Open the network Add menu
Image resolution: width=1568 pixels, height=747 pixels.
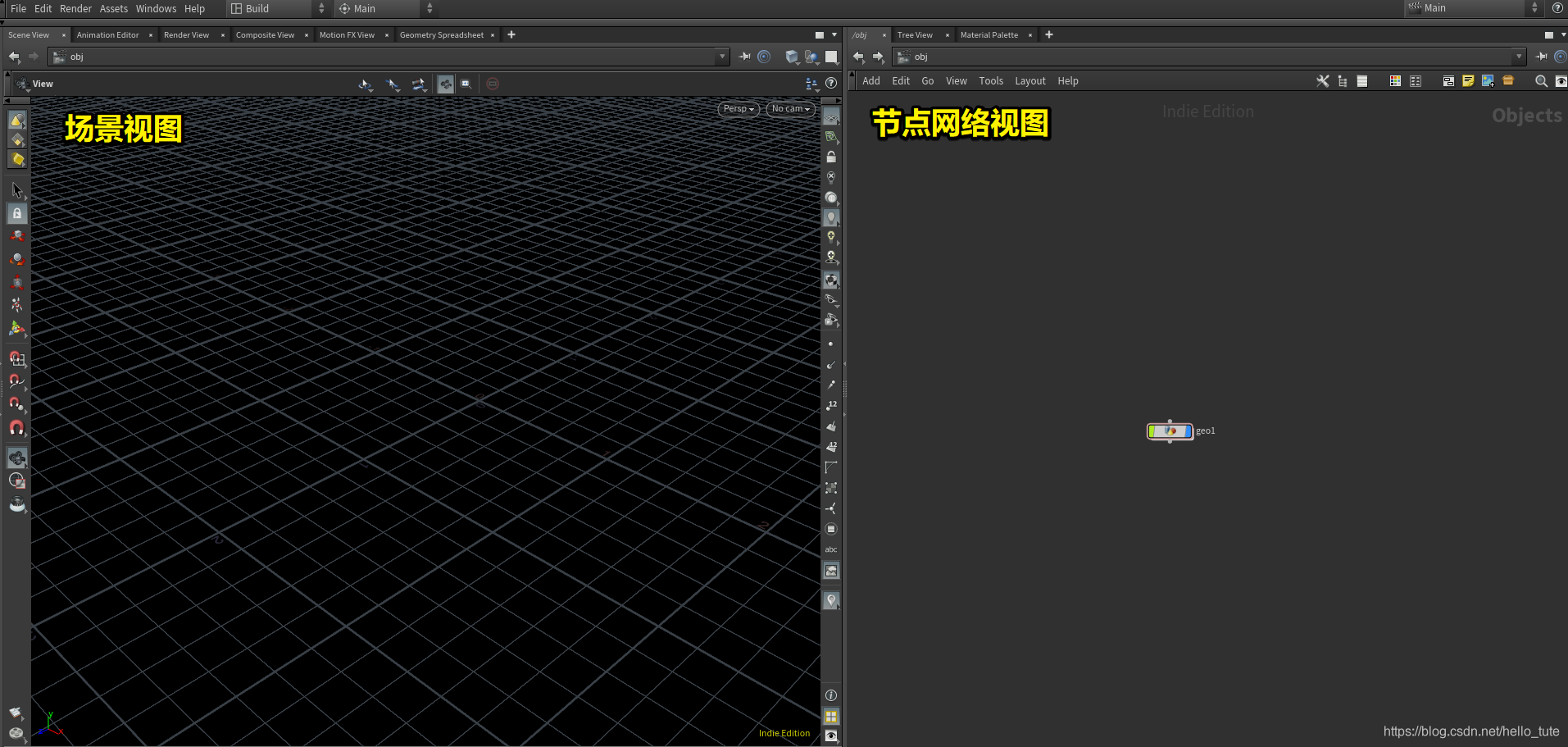tap(871, 81)
